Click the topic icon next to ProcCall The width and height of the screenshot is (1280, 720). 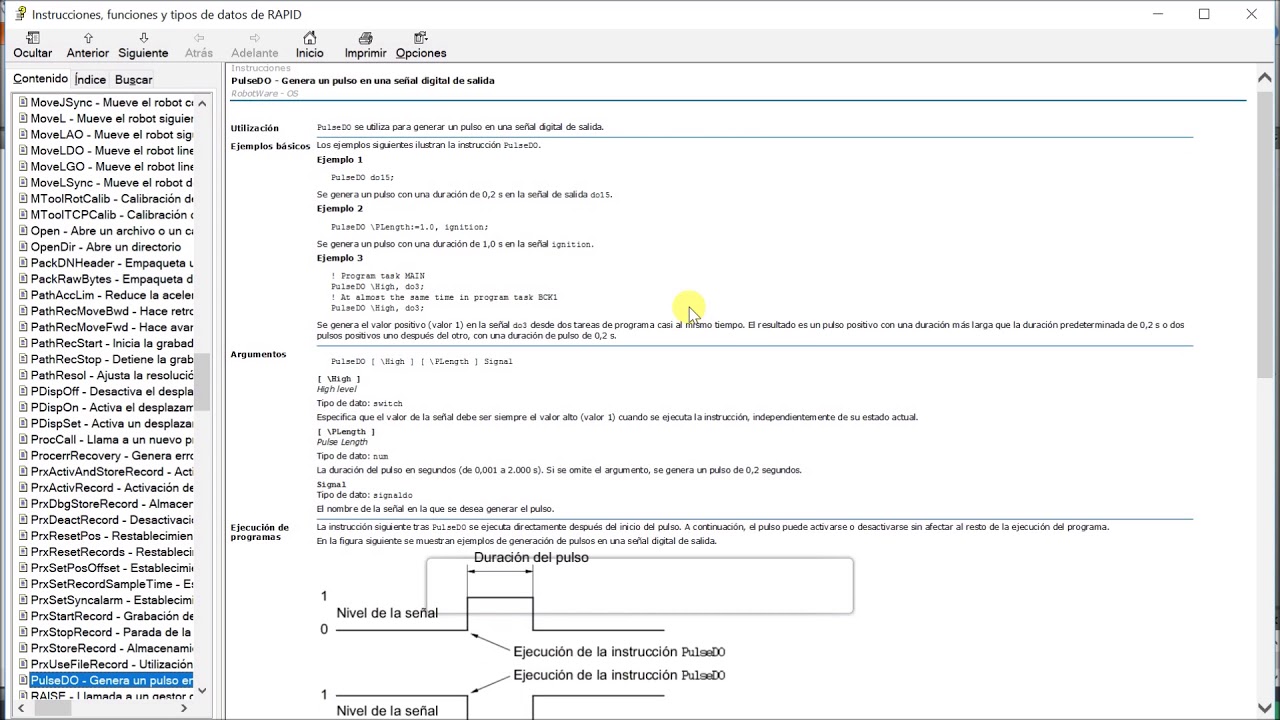pos(22,440)
